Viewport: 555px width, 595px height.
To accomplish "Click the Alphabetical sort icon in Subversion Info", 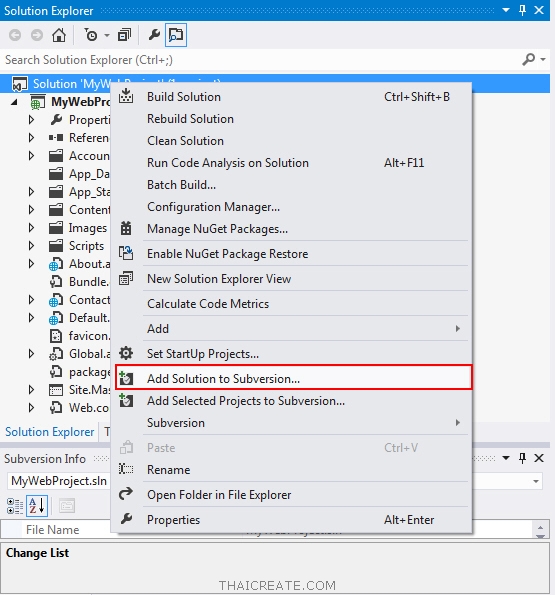I will coord(37,506).
